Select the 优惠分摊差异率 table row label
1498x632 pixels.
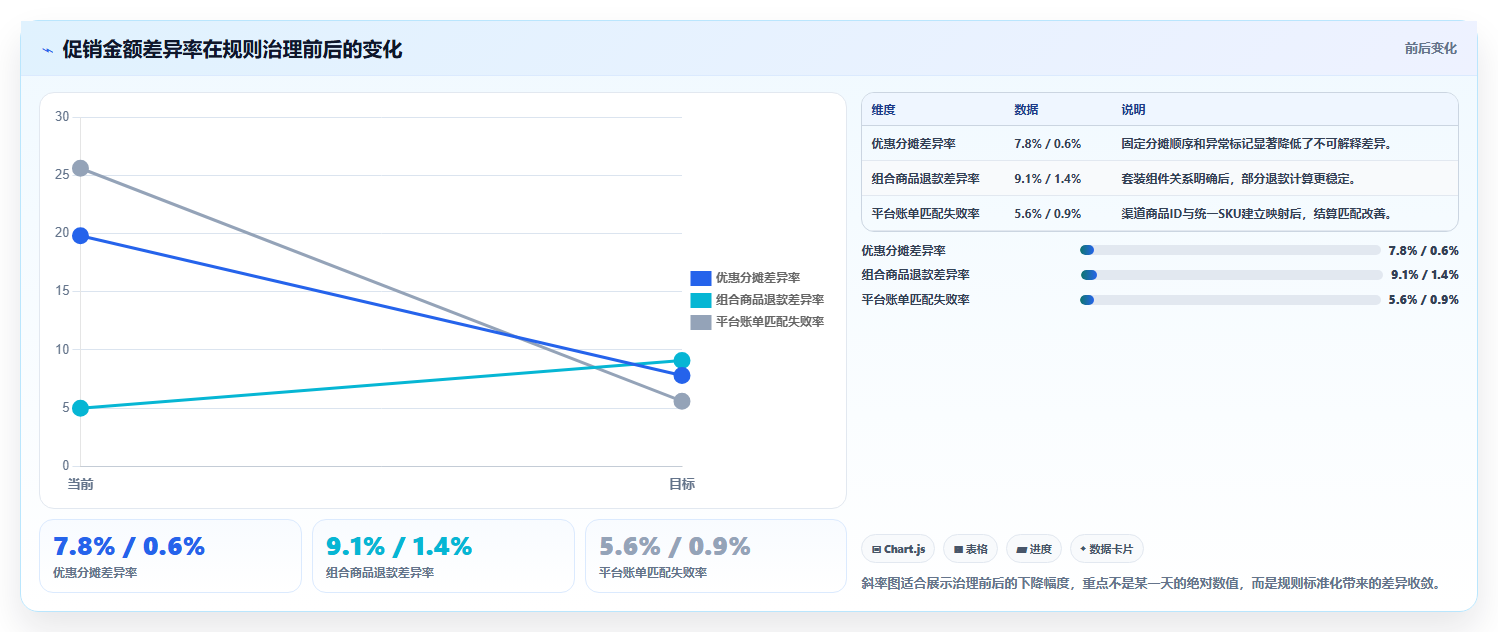[x=914, y=144]
